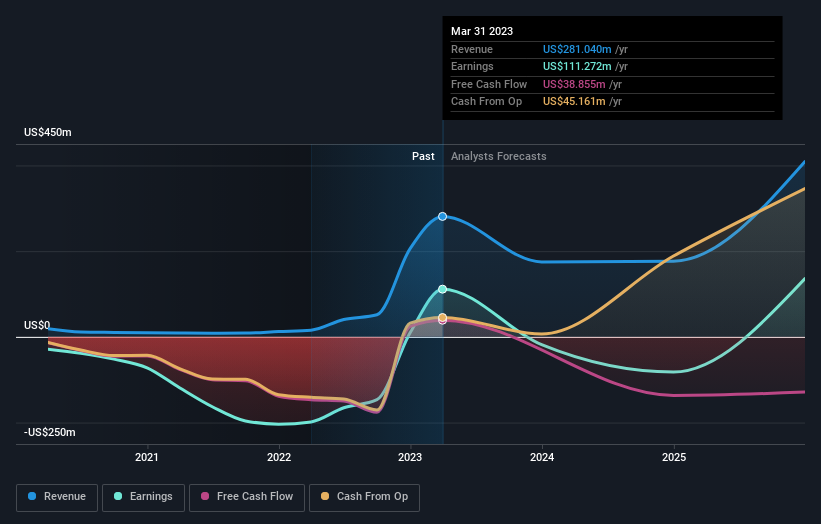This screenshot has height=524, width=821.
Task: Click the US$38.855m free cash flow value
Action: tap(574, 84)
